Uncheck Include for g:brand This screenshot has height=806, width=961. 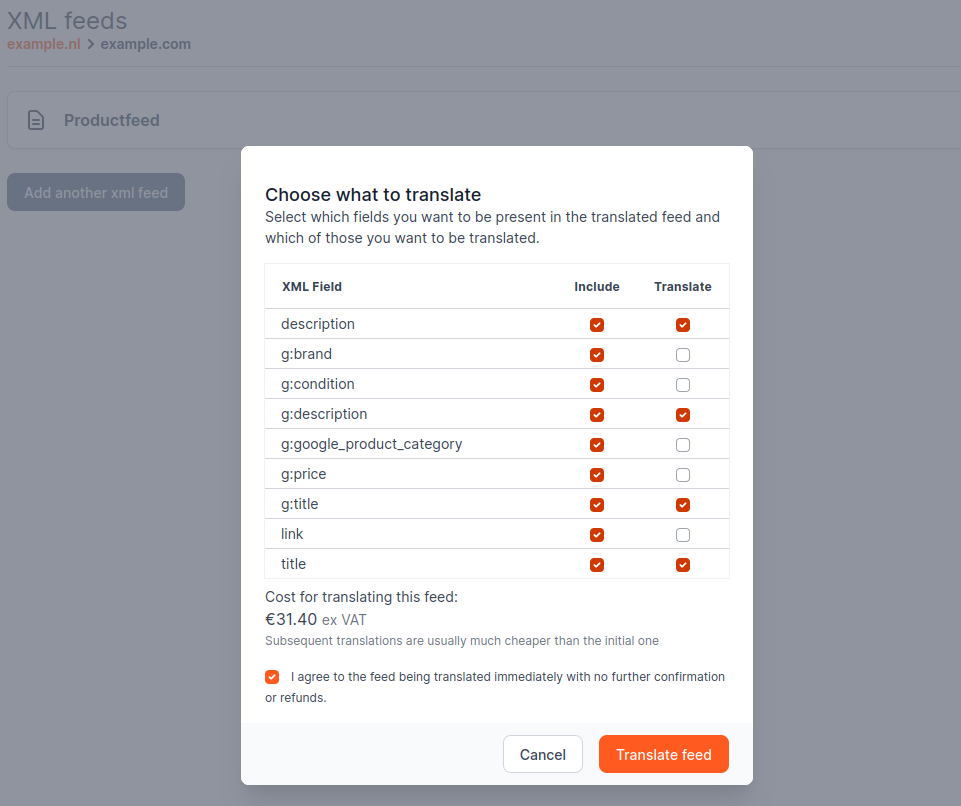597,355
